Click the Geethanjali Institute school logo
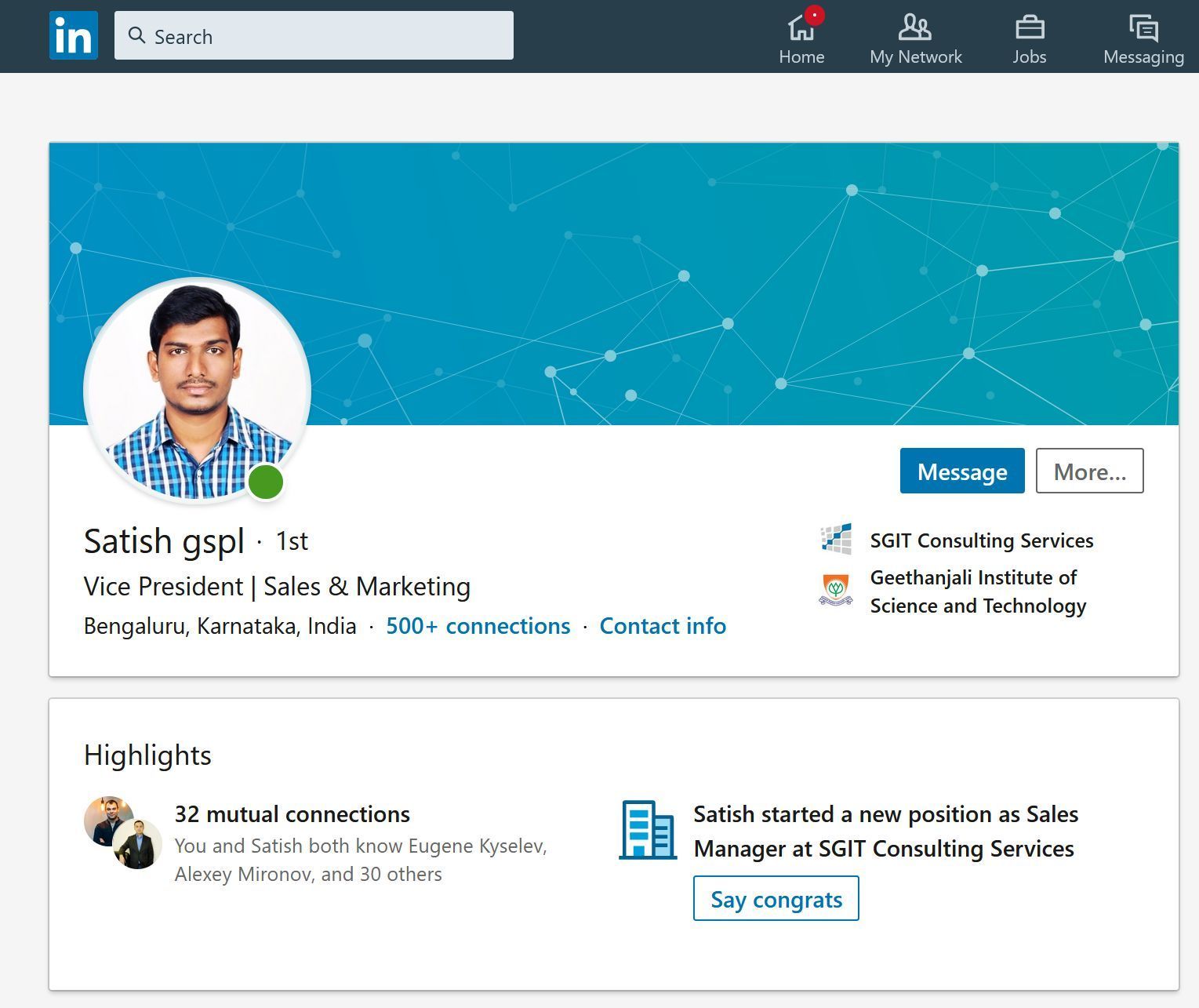This screenshot has height=1008, width=1199. (x=837, y=591)
